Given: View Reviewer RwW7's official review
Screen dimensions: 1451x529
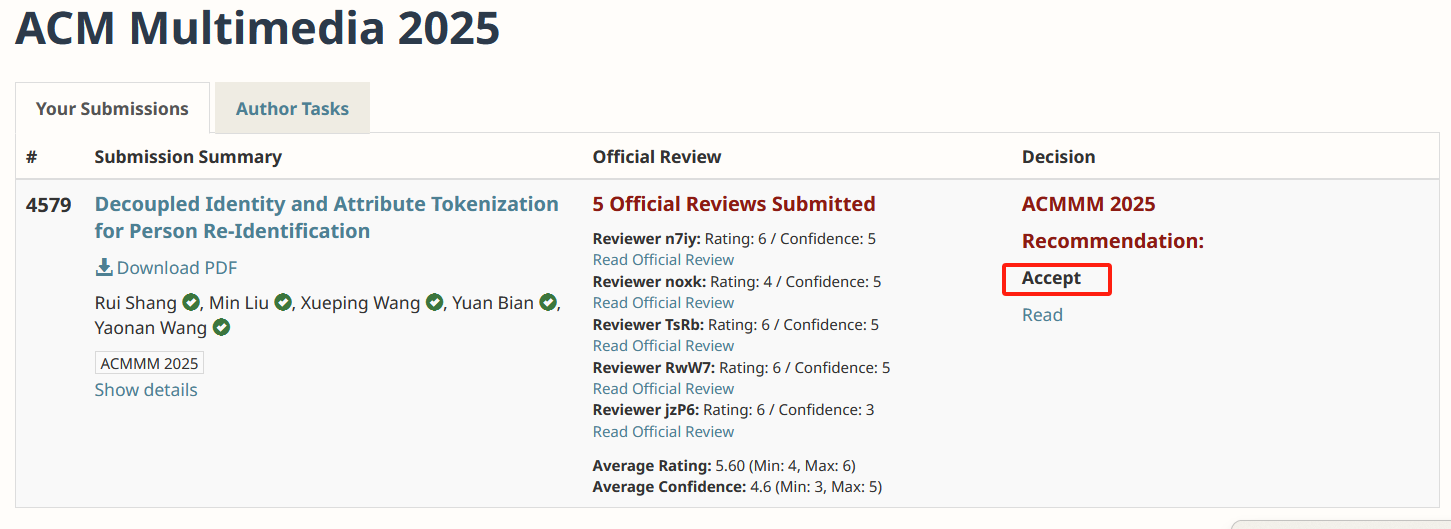Looking at the screenshot, I should [x=663, y=389].
